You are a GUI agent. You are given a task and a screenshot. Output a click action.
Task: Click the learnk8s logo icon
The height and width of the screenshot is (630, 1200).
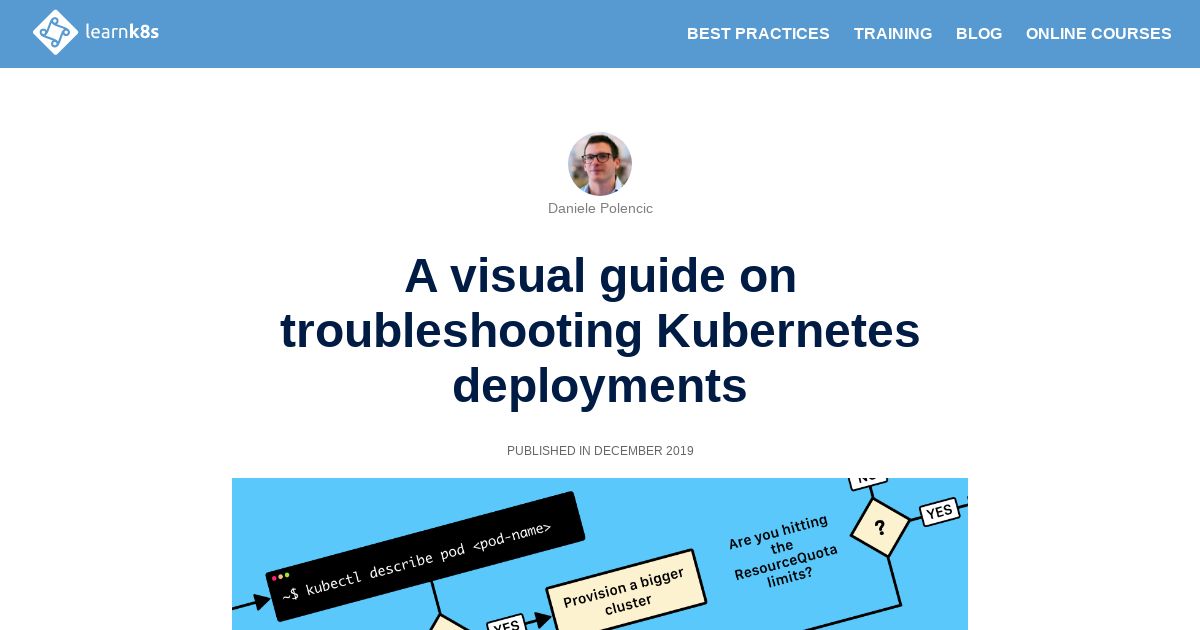pyautogui.click(x=55, y=32)
